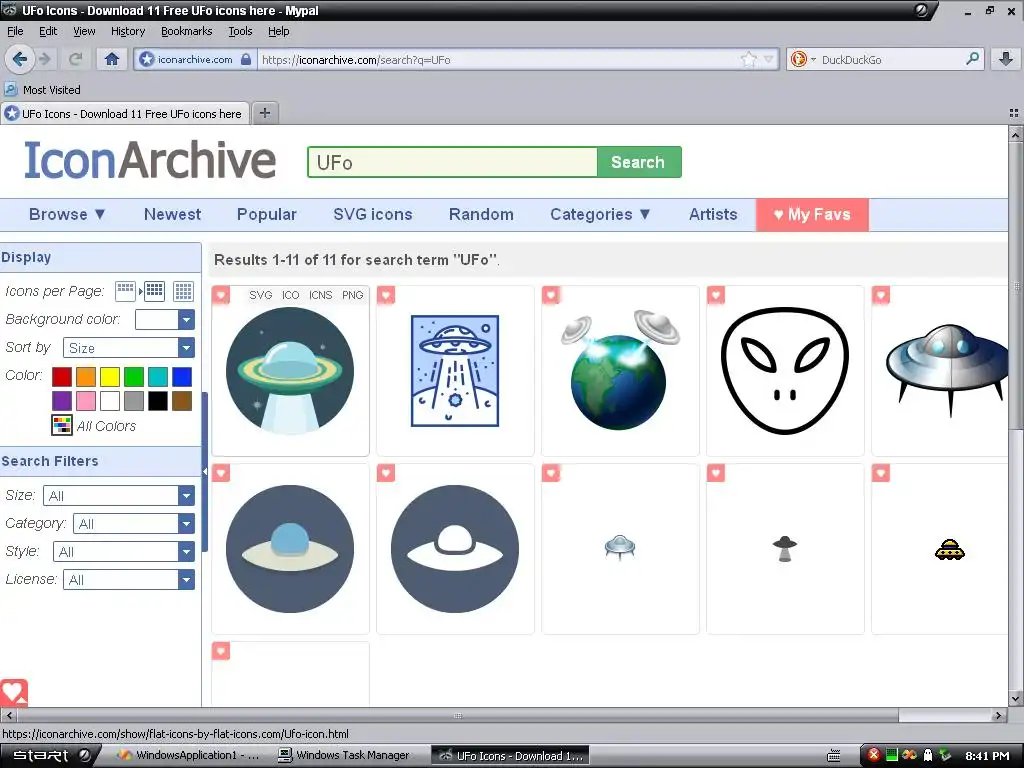Go to the Home page icon
This screenshot has height=768, width=1024.
point(112,59)
